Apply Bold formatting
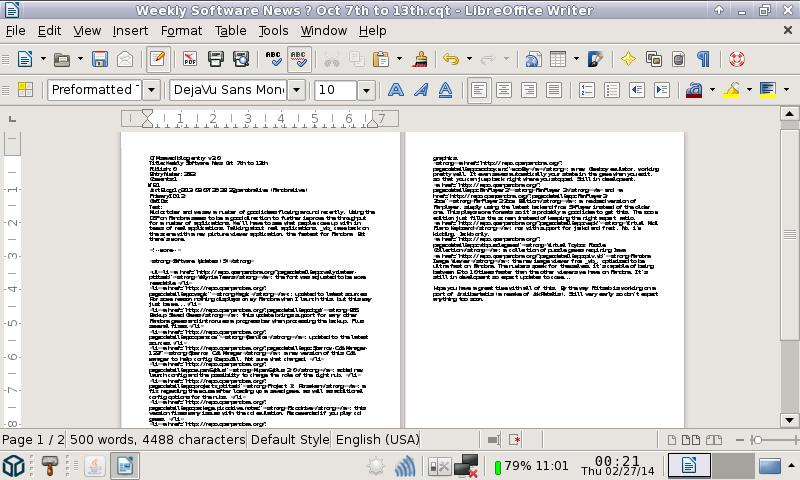The height and width of the screenshot is (480, 800). 395,90
